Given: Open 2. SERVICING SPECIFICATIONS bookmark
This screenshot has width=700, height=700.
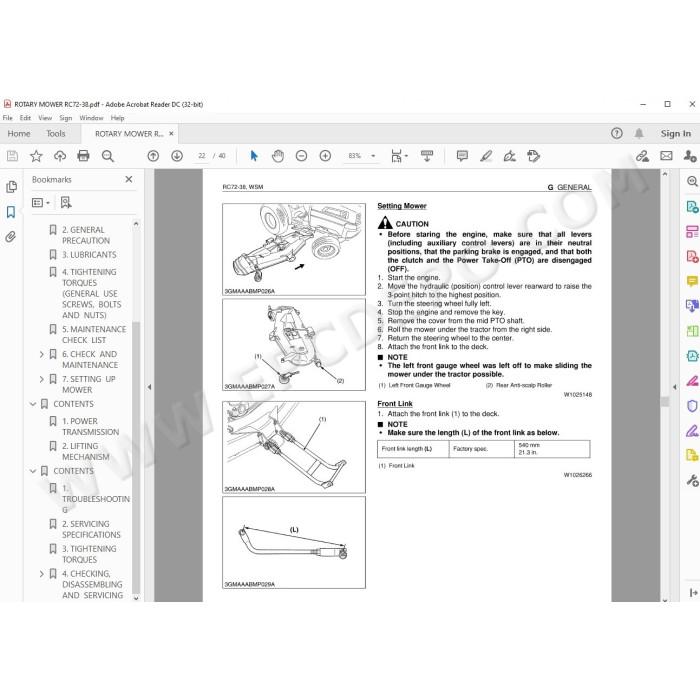Looking at the screenshot, I should (92, 529).
